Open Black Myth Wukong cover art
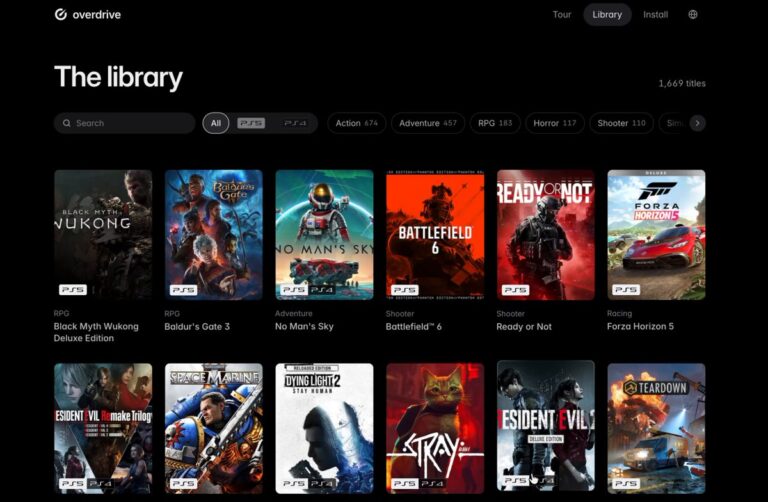The image size is (768, 502). (x=103, y=235)
